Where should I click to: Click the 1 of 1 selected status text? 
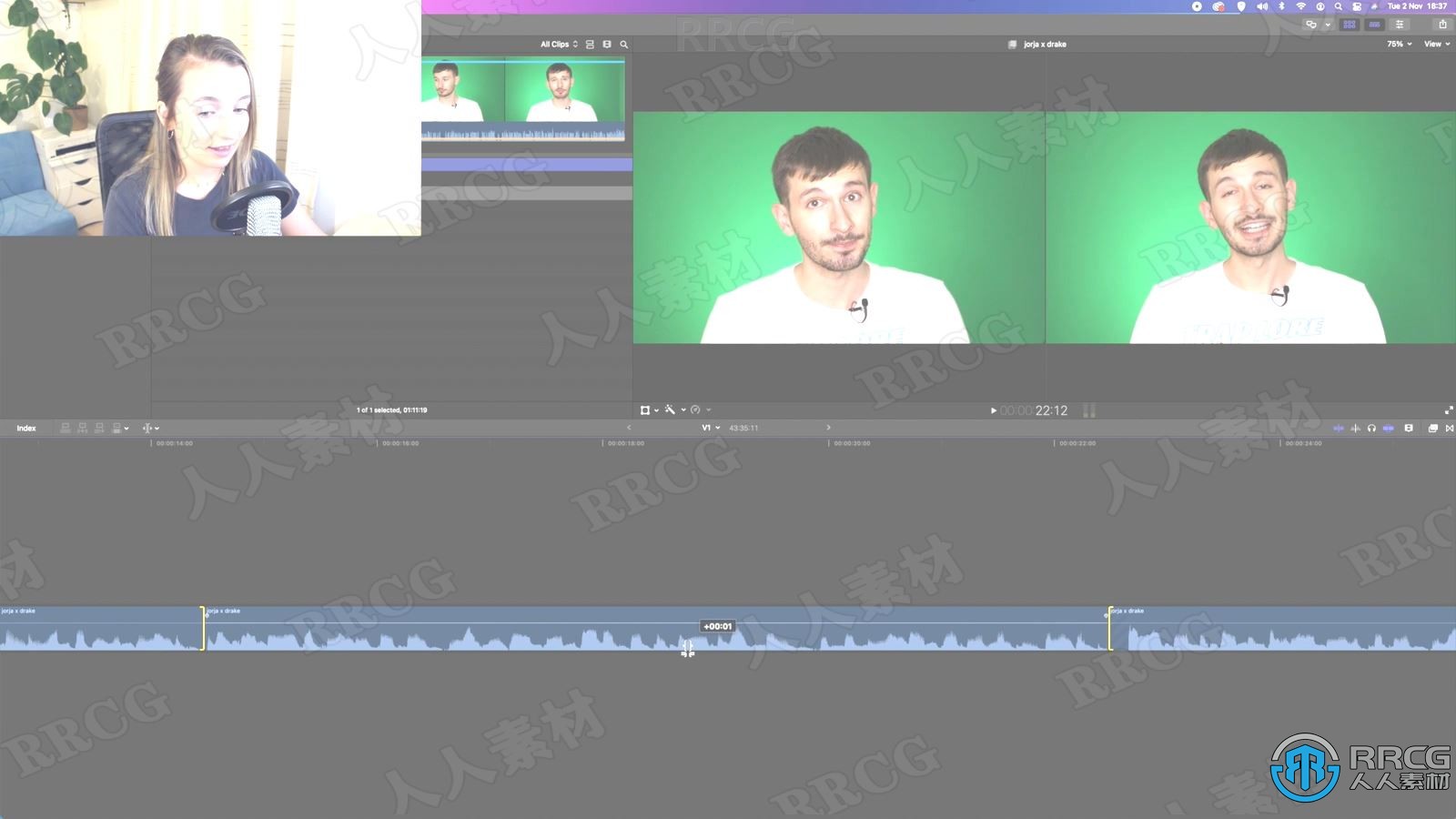(x=391, y=410)
